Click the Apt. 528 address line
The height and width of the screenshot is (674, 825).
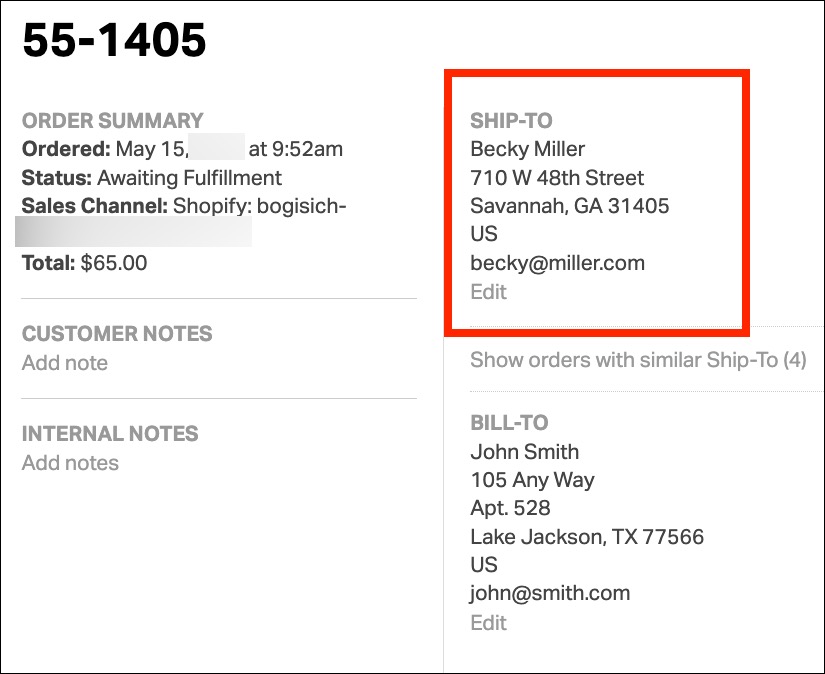510,508
